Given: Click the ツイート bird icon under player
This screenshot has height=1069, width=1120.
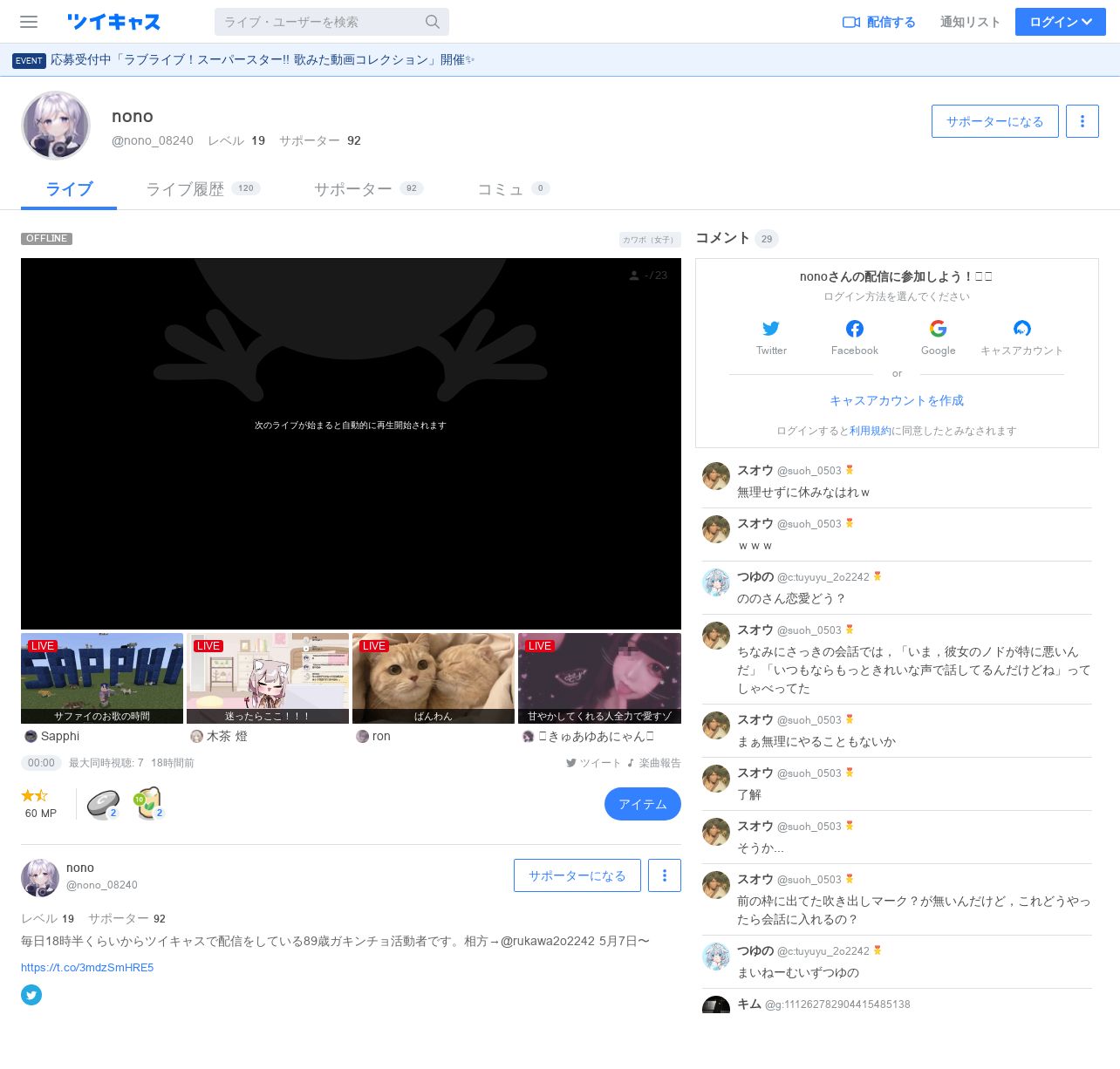Looking at the screenshot, I should pos(571,763).
